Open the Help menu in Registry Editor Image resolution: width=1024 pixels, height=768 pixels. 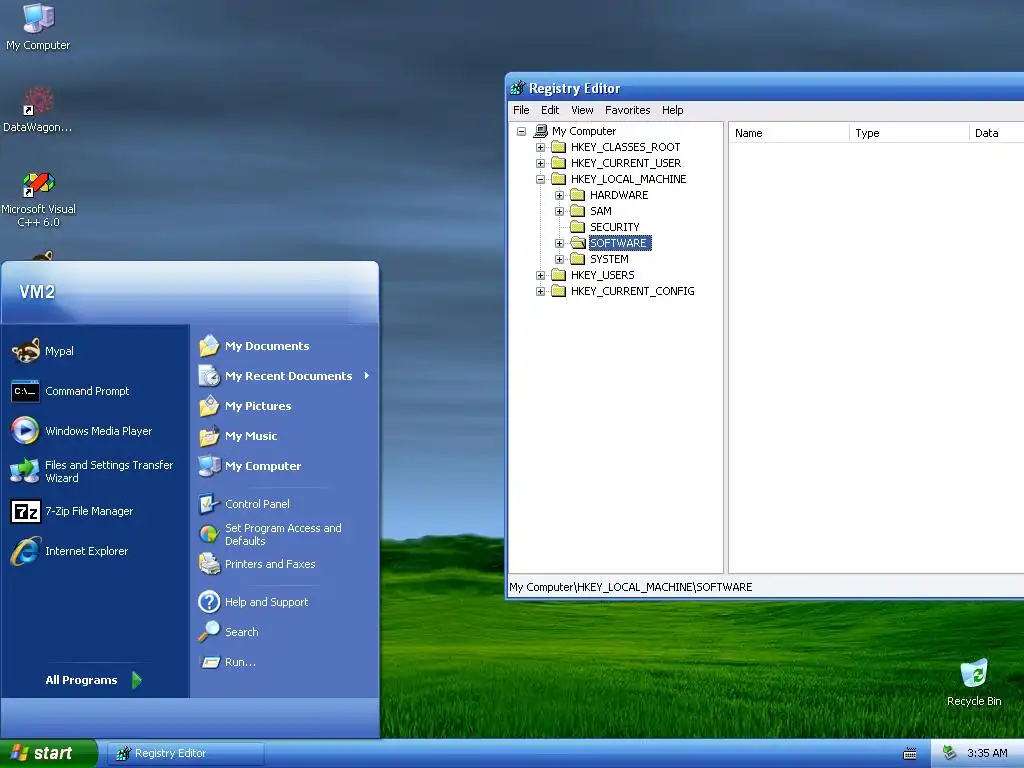(x=673, y=110)
